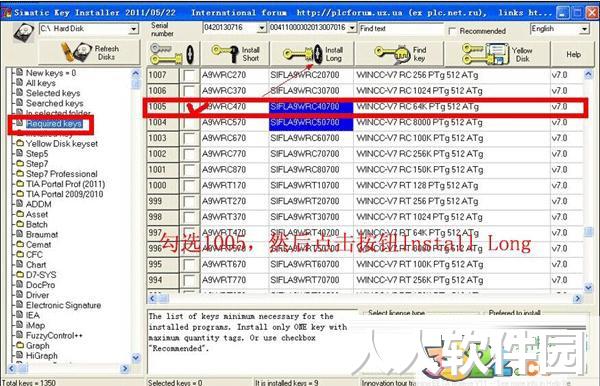Expand the serial number 0420130716 dropdown
Screen dimensions: 600x386
(262, 28)
